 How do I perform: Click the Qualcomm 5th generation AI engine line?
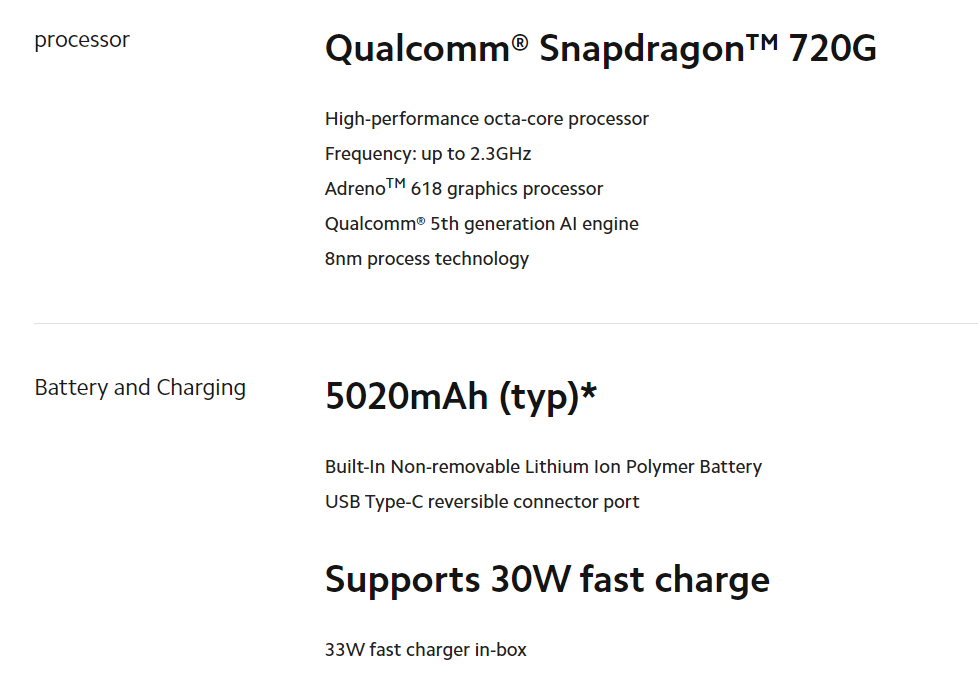[x=482, y=223]
